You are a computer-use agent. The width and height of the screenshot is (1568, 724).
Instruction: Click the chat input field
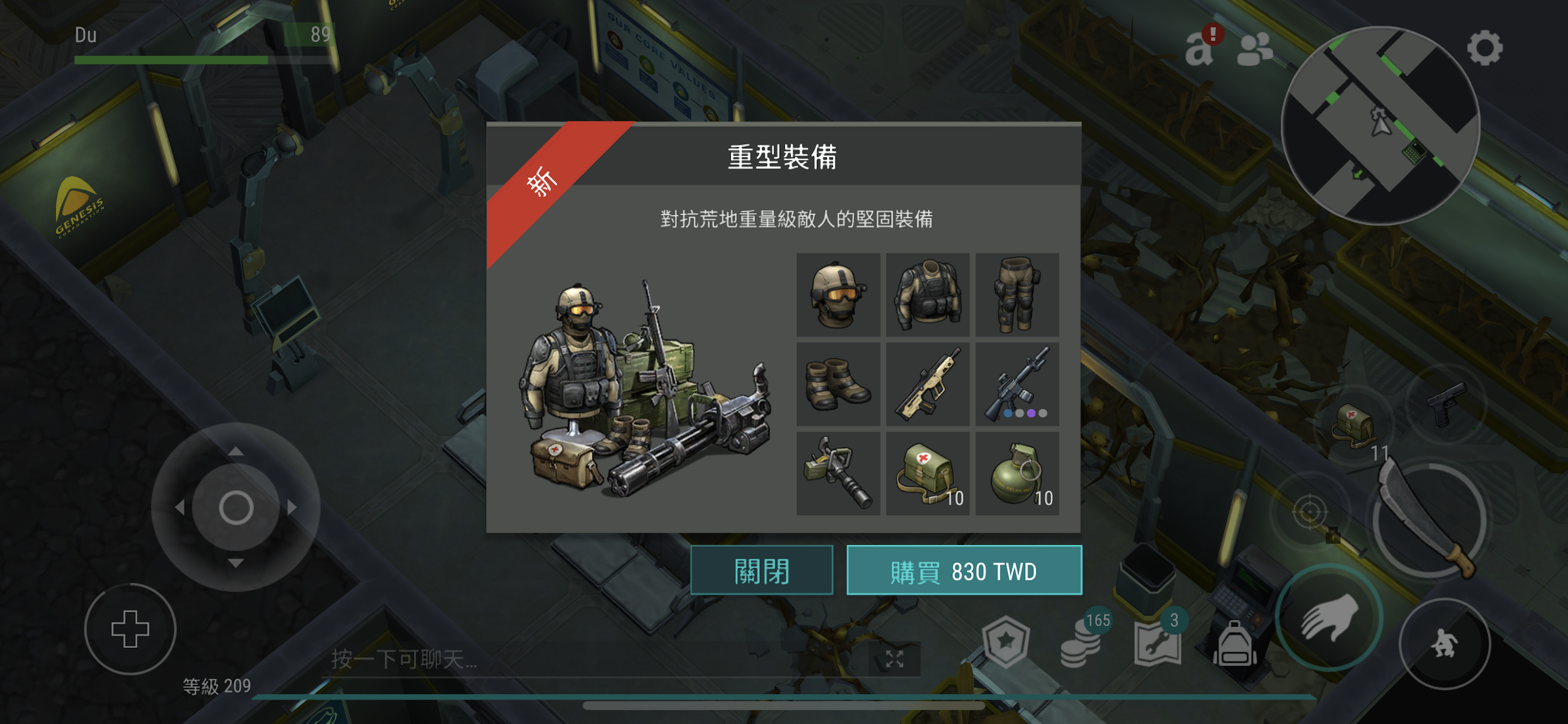click(x=597, y=659)
